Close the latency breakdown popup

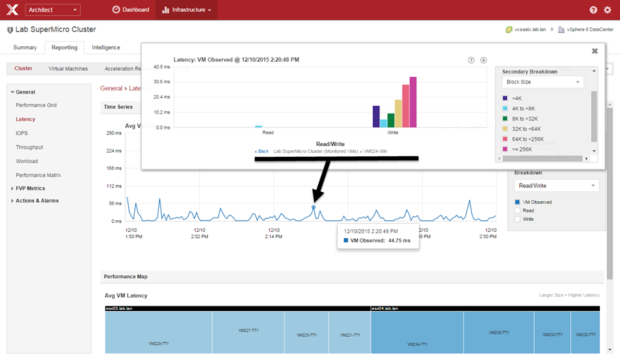594,51
